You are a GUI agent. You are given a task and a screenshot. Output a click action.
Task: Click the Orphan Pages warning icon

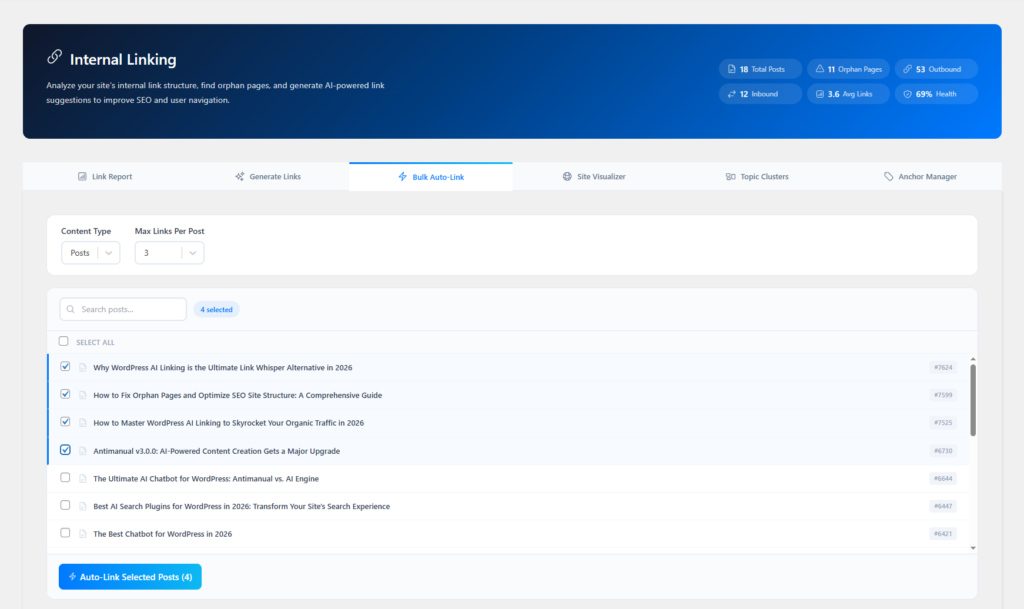pyautogui.click(x=820, y=69)
